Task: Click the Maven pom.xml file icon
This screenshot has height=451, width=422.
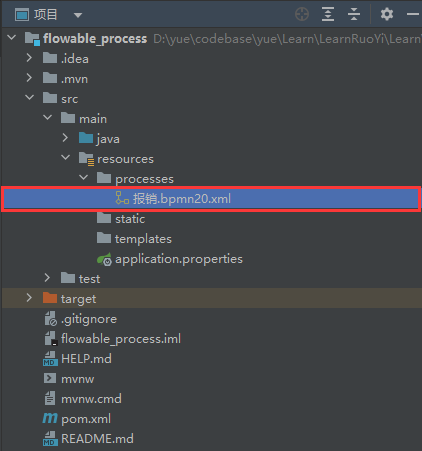Action: pos(50,418)
